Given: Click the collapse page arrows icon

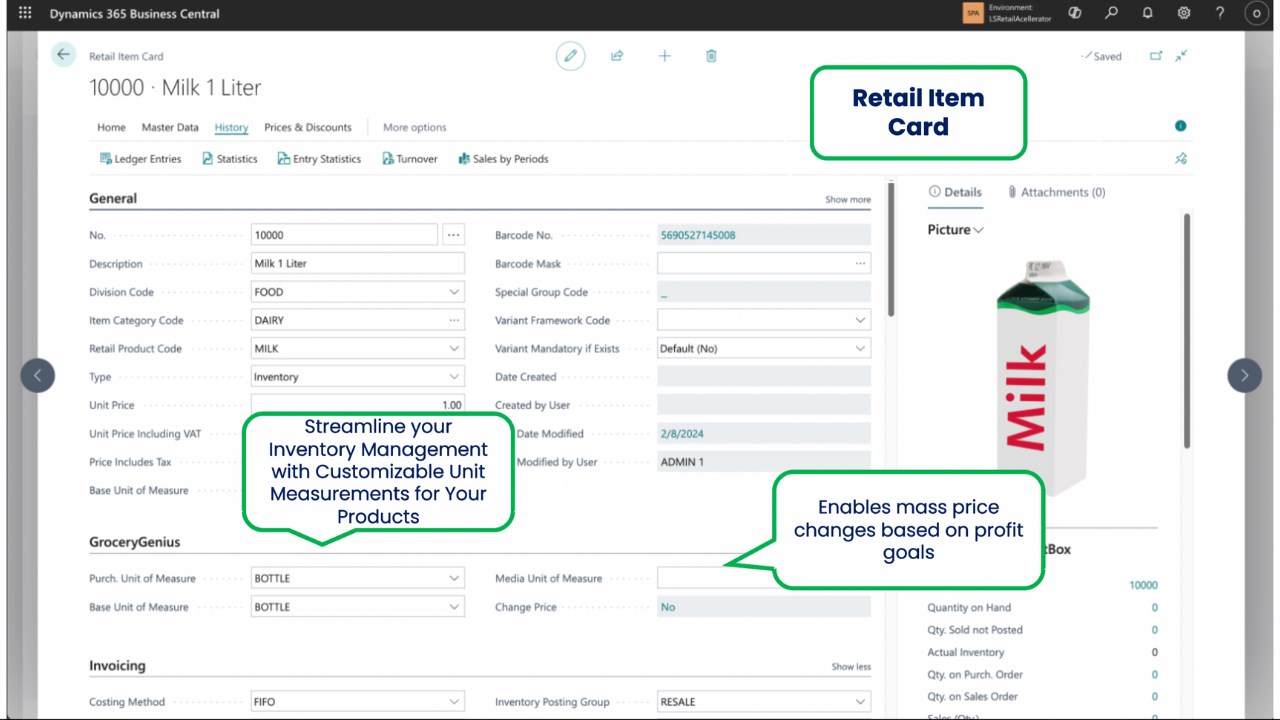Looking at the screenshot, I should pyautogui.click(x=1181, y=56).
